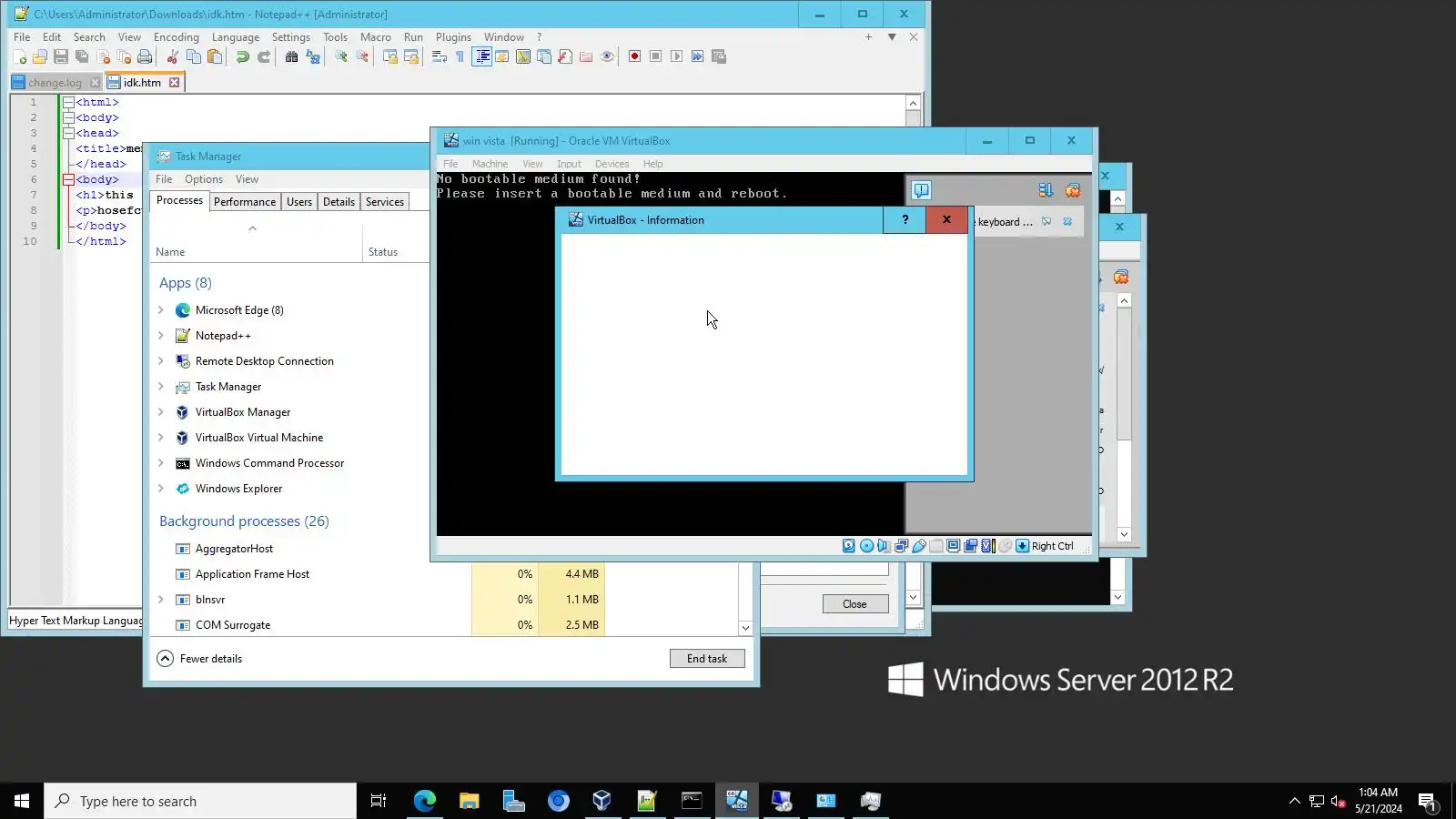1456x819 pixels.
Task: Click the notification center speech-bubble icon in VirtualBox
Action: pyautogui.click(x=922, y=190)
